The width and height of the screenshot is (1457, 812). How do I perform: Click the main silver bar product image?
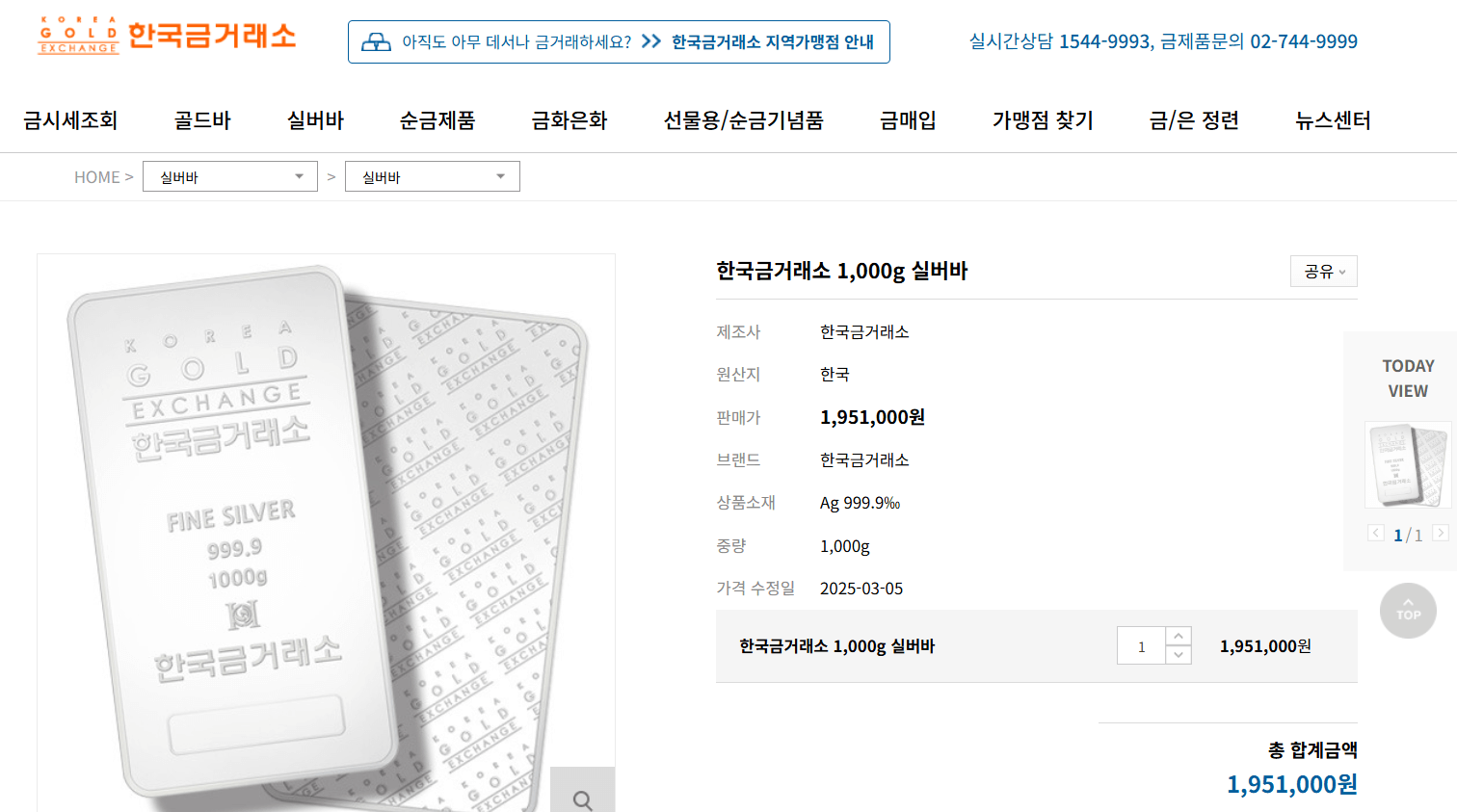coord(326,533)
